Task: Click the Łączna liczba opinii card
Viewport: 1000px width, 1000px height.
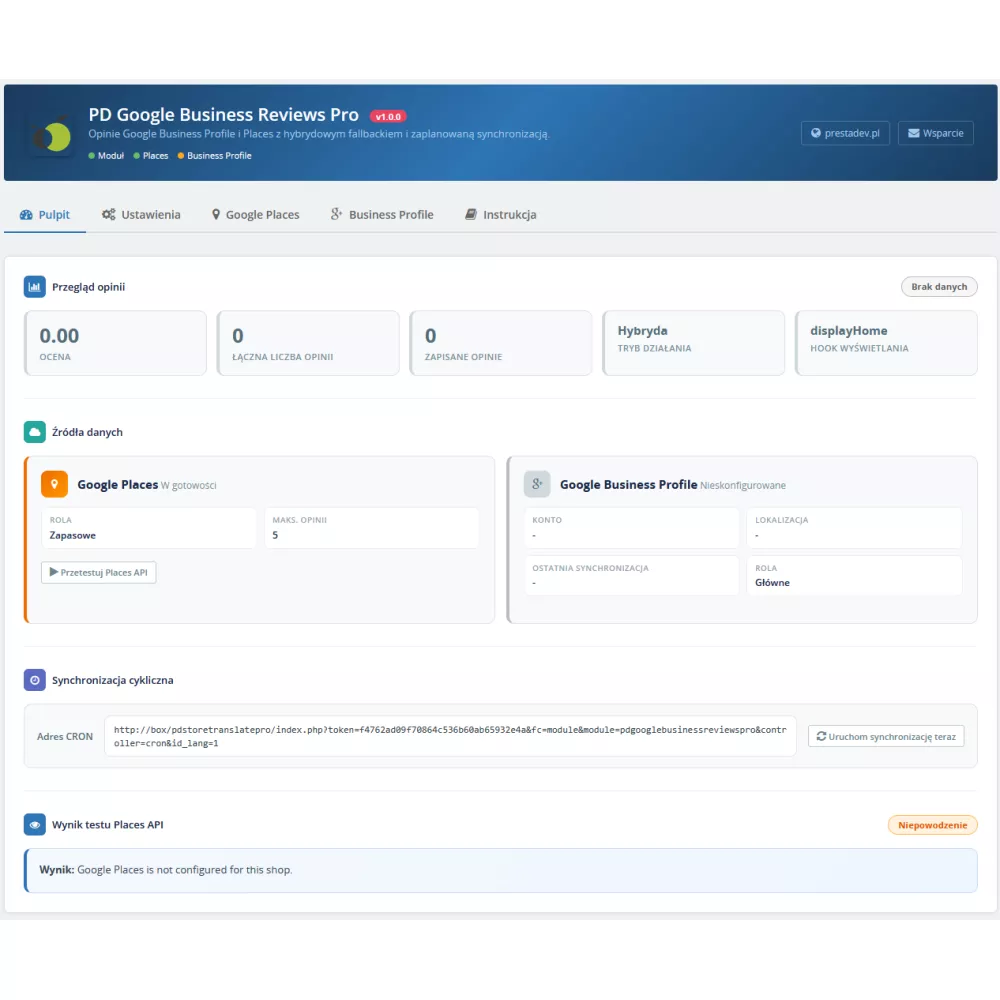Action: point(308,343)
